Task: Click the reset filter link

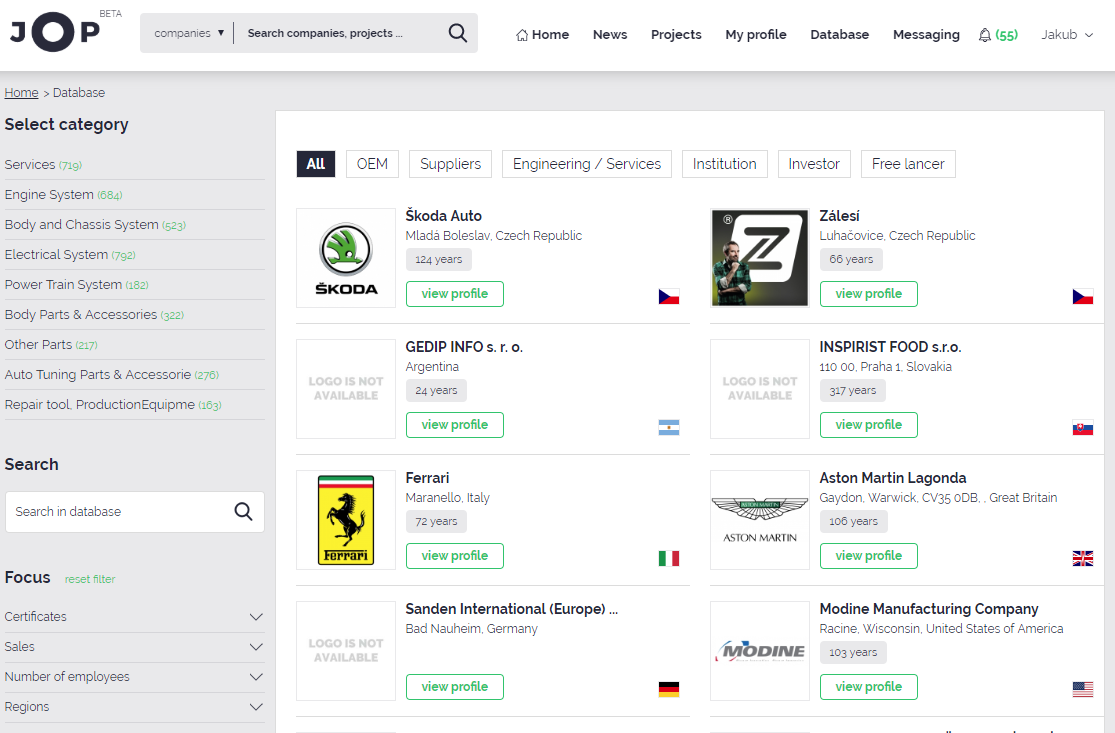Action: point(90,579)
